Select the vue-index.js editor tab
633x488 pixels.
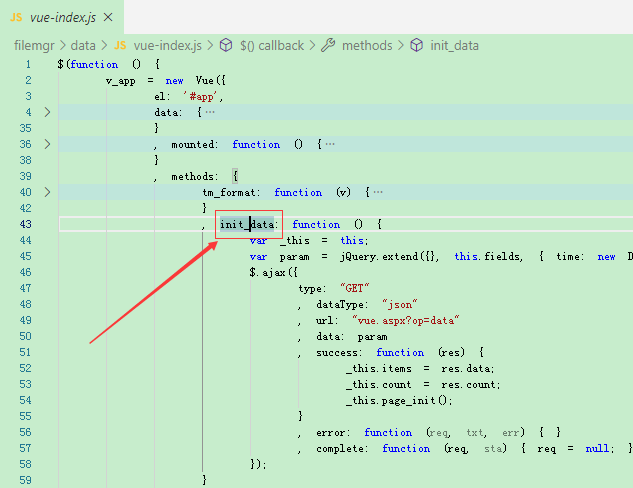pos(62,17)
